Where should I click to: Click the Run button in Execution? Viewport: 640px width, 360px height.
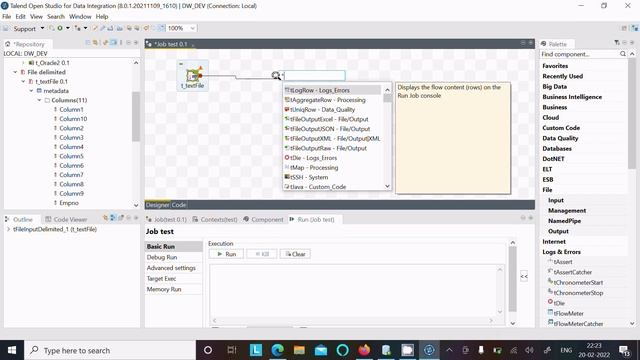pyautogui.click(x=226, y=254)
